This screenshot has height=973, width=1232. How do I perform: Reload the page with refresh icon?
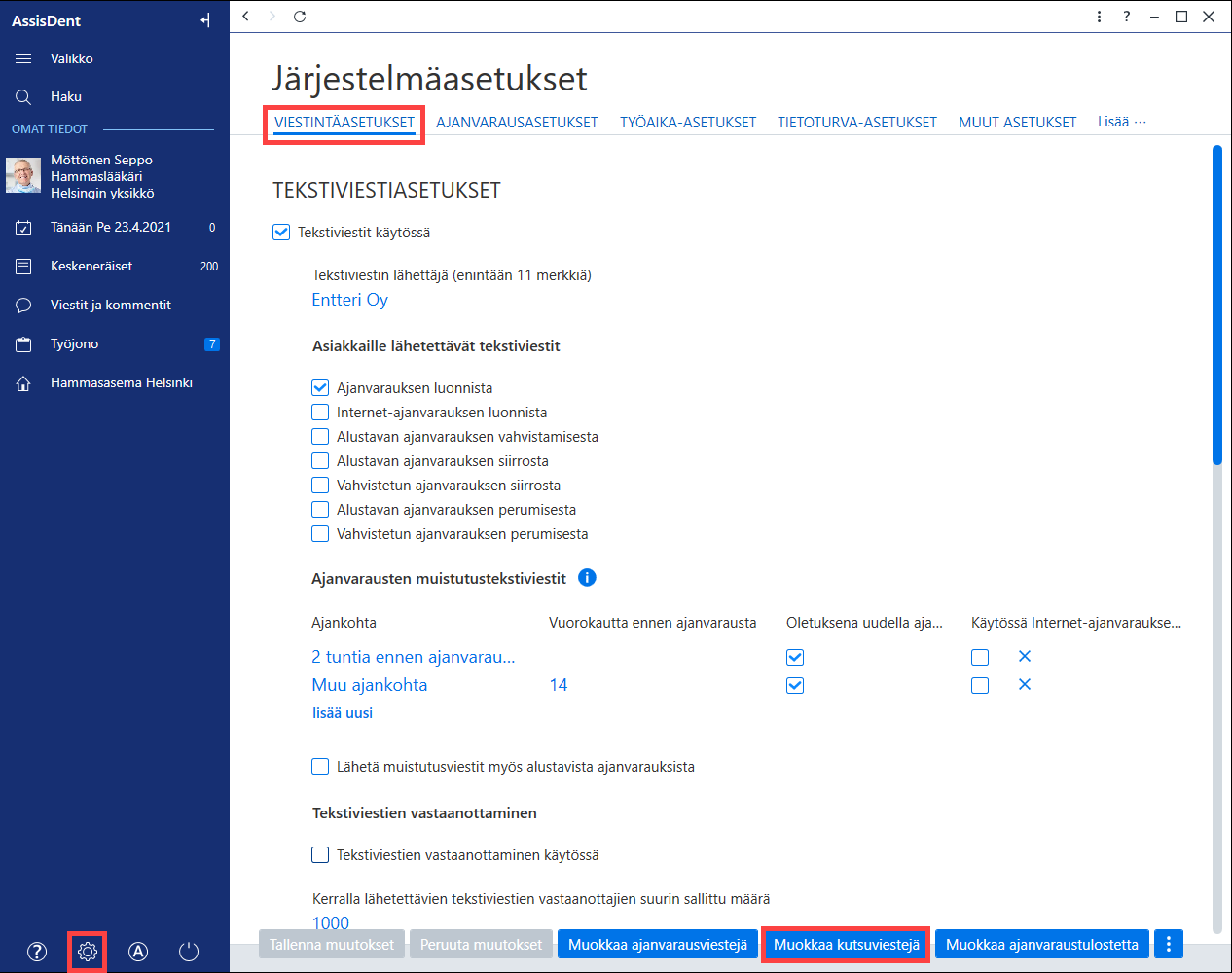coord(300,16)
